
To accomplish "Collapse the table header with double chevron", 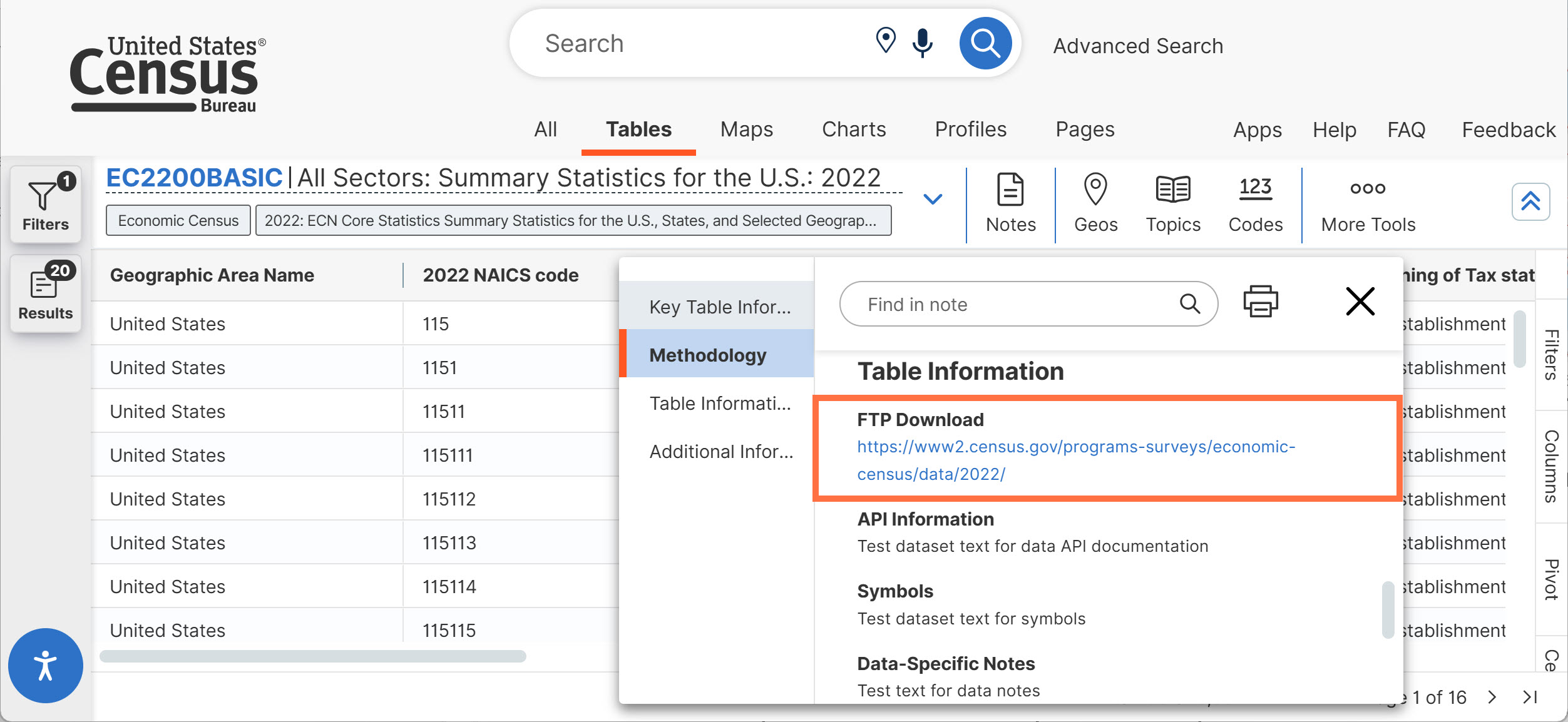I will click(1530, 201).
